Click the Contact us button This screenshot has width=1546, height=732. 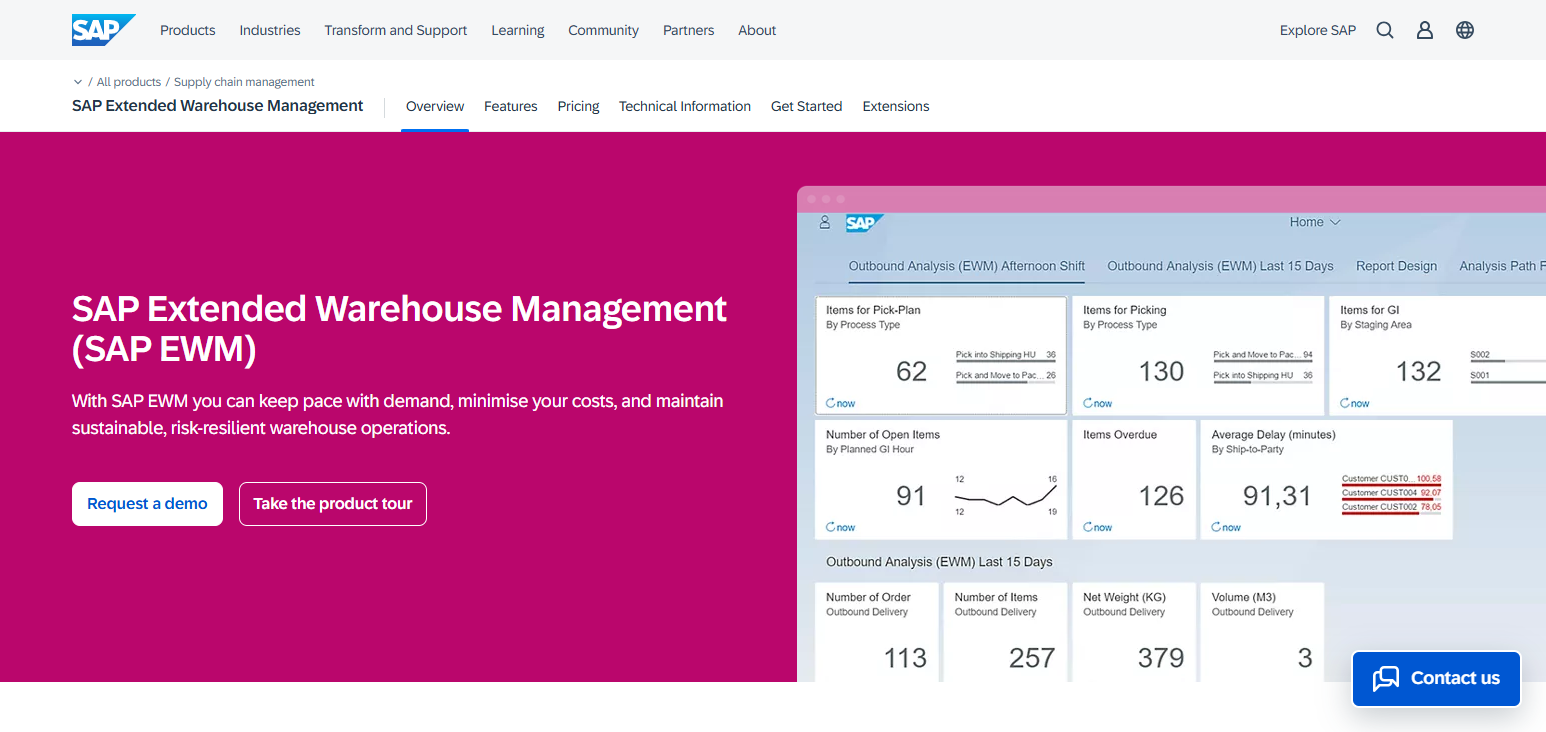point(1436,679)
